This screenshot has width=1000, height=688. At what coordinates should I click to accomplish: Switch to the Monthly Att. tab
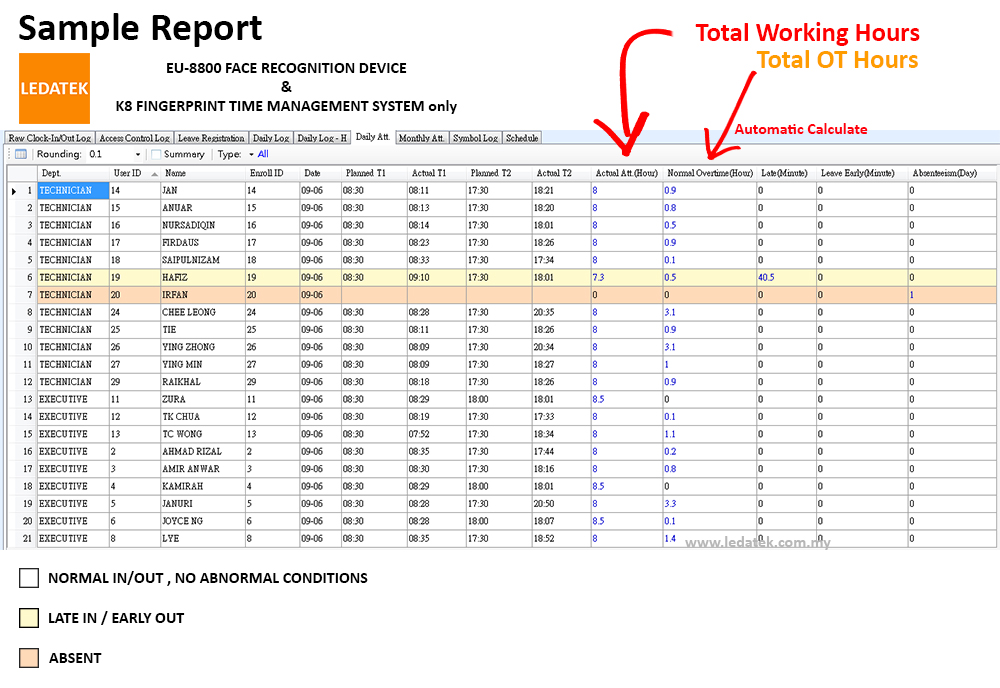[x=422, y=138]
